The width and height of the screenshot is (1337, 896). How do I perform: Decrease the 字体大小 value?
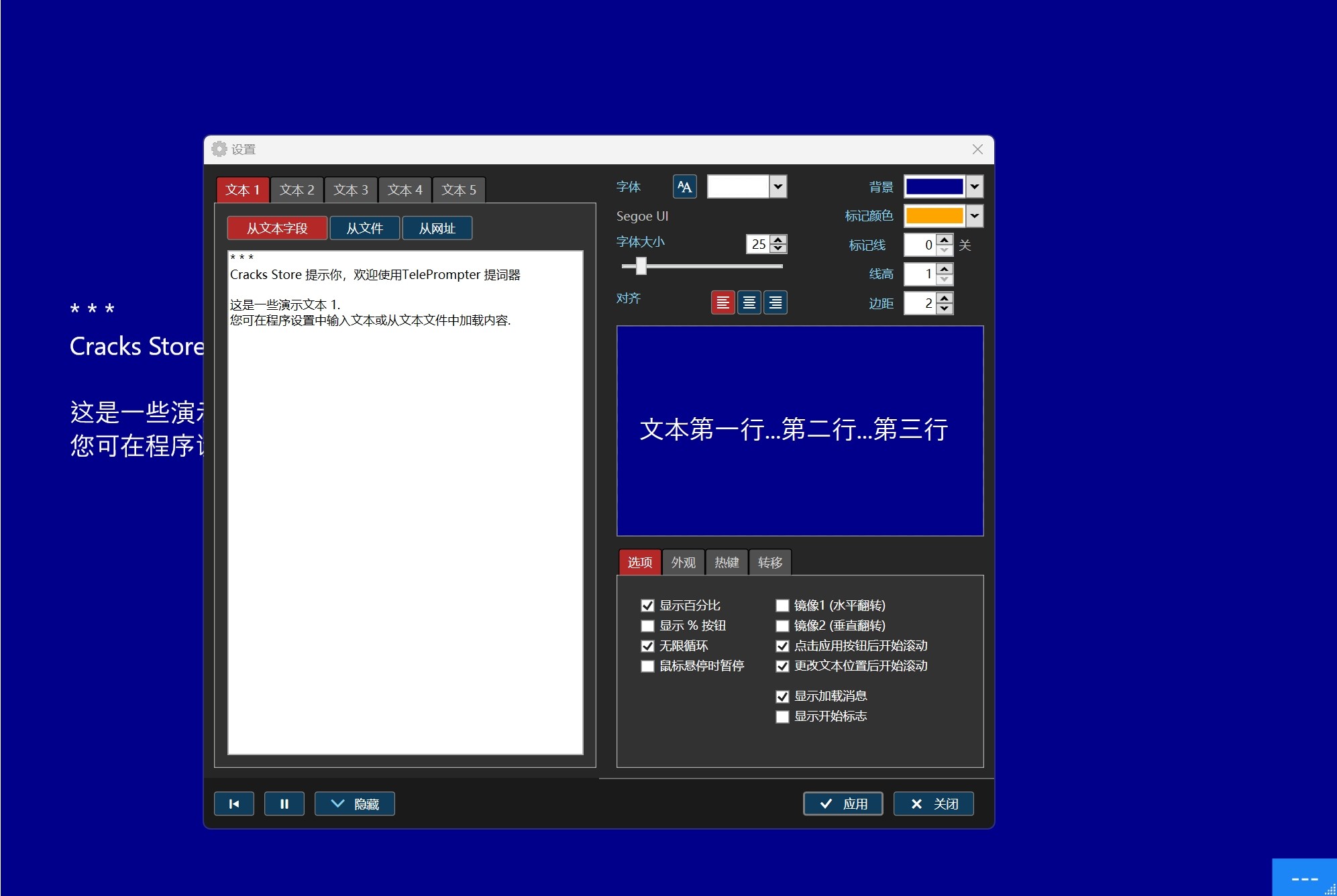[x=778, y=248]
